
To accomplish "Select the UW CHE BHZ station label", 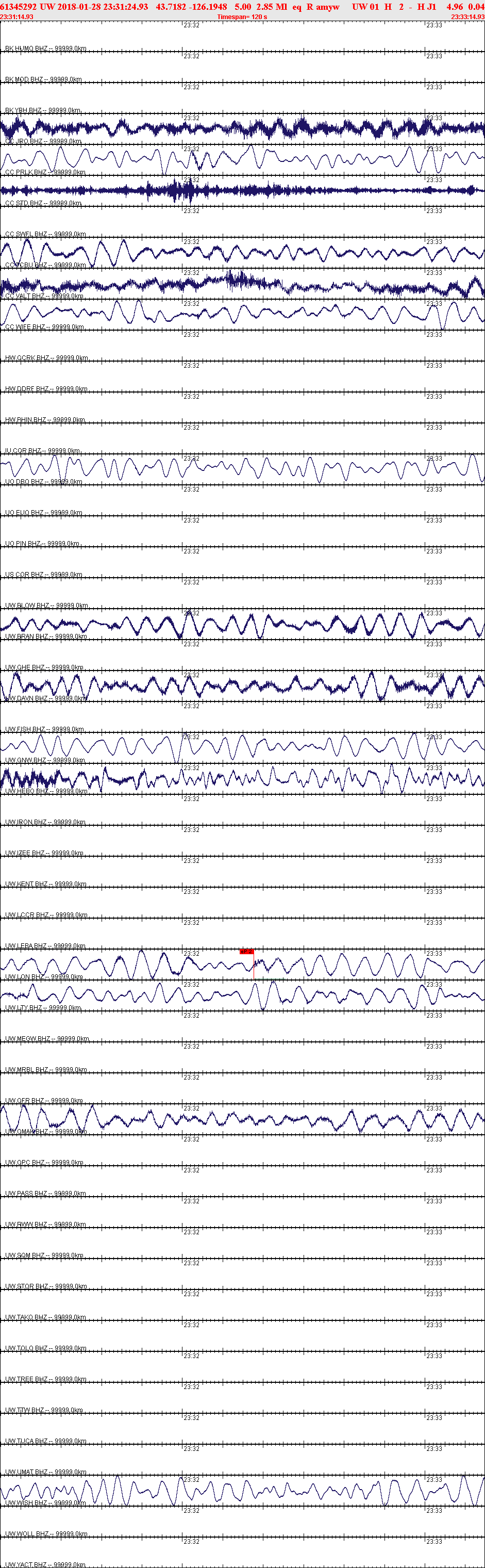I will (x=44, y=667).
